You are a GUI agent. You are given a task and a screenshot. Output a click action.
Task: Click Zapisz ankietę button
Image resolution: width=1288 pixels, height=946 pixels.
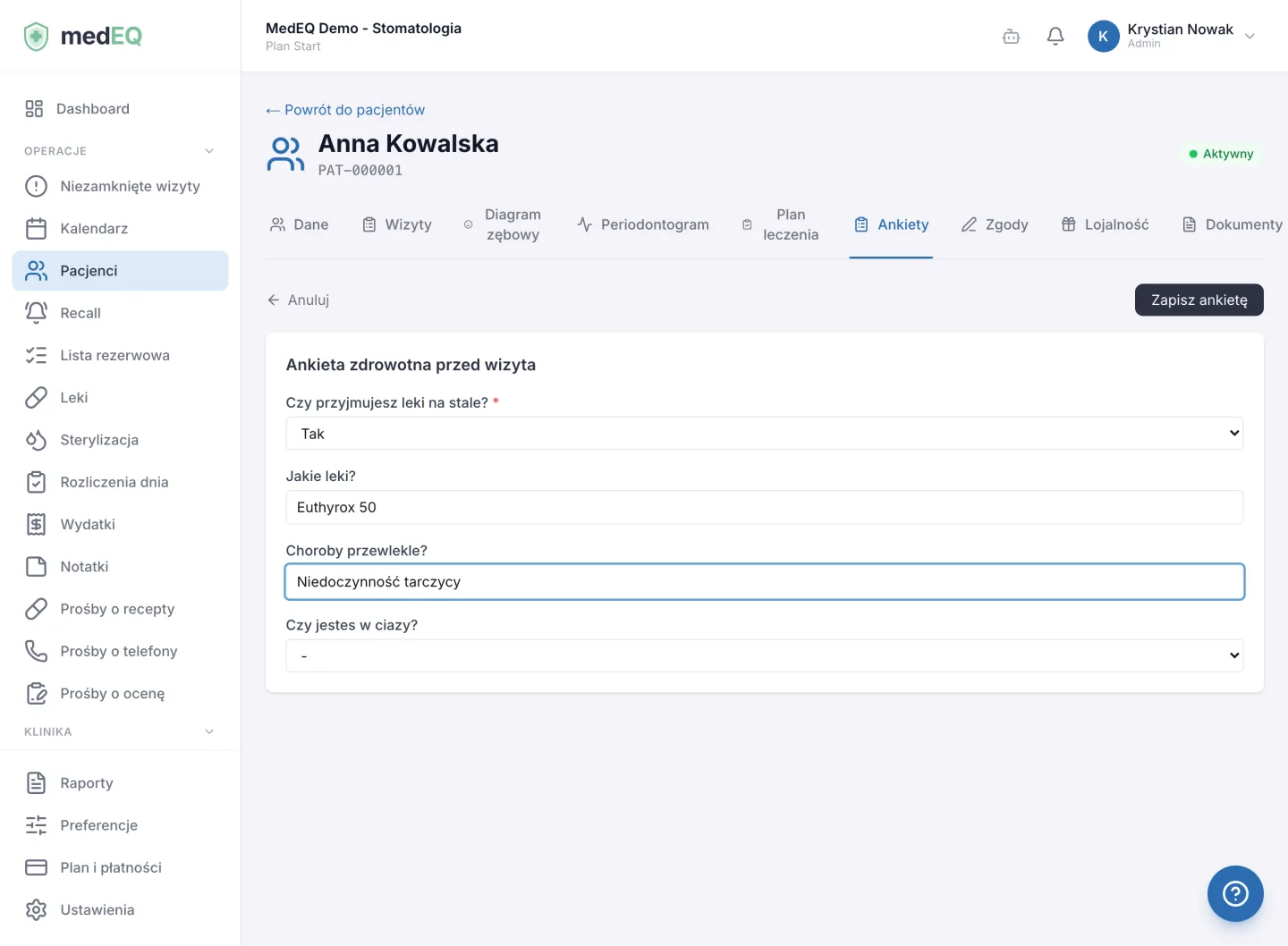pyautogui.click(x=1199, y=300)
